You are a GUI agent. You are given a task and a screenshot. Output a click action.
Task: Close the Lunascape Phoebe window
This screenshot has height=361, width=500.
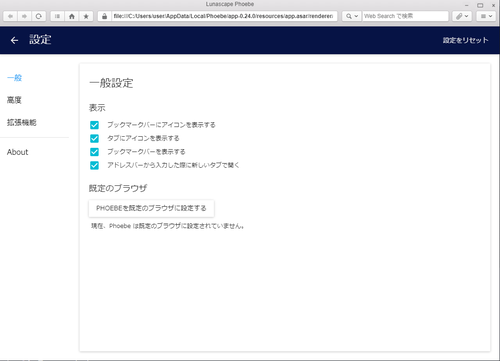(x=493, y=5)
